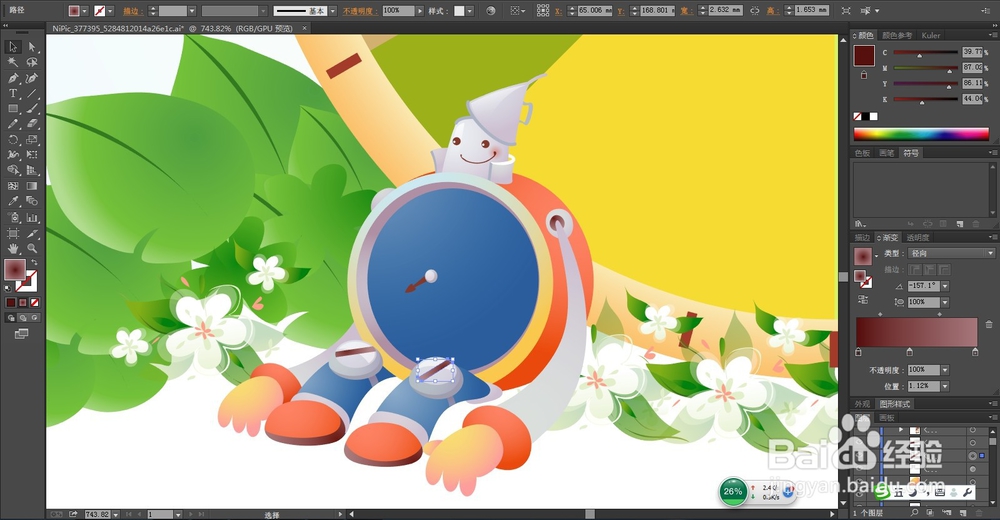Screen dimensions: 1000x520
Task: Select the Artboard tool
Action: click(x=13, y=233)
